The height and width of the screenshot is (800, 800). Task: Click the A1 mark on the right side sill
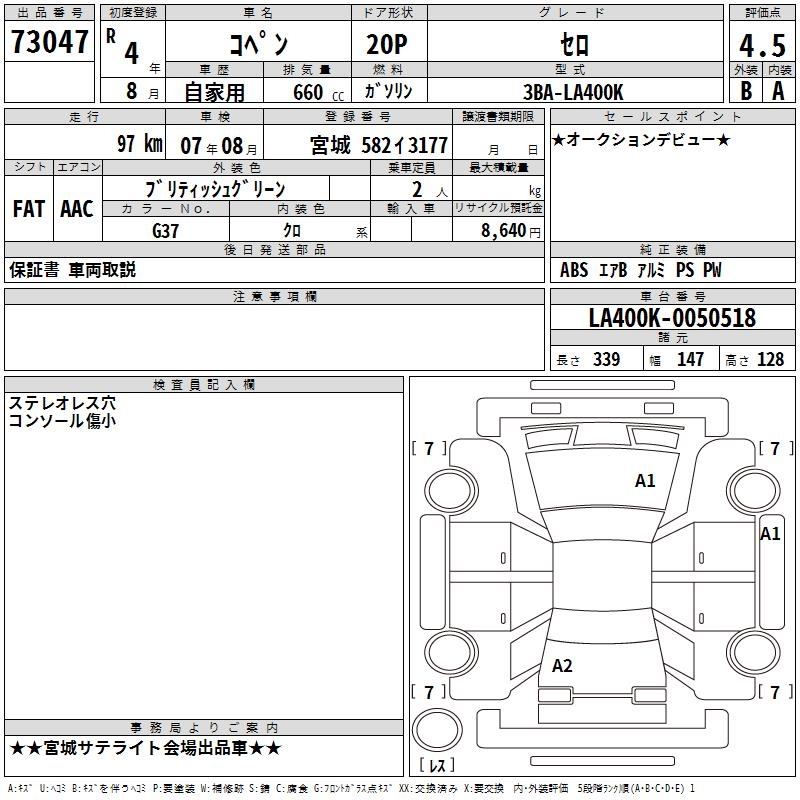770,534
